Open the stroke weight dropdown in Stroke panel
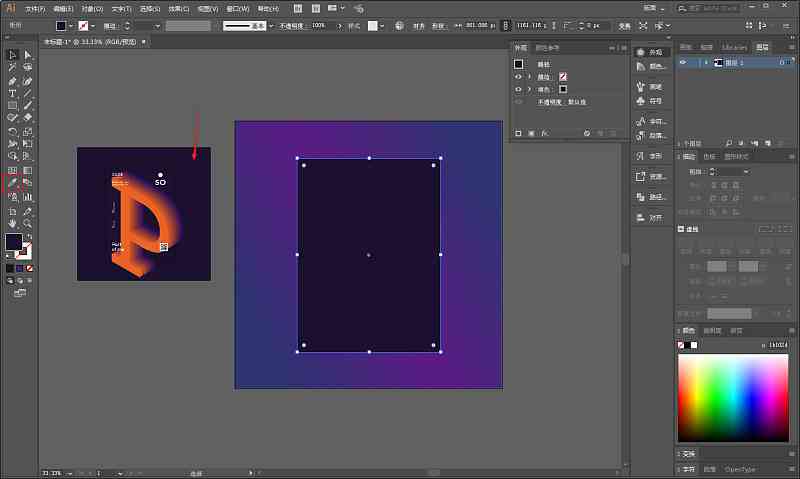 click(x=746, y=172)
